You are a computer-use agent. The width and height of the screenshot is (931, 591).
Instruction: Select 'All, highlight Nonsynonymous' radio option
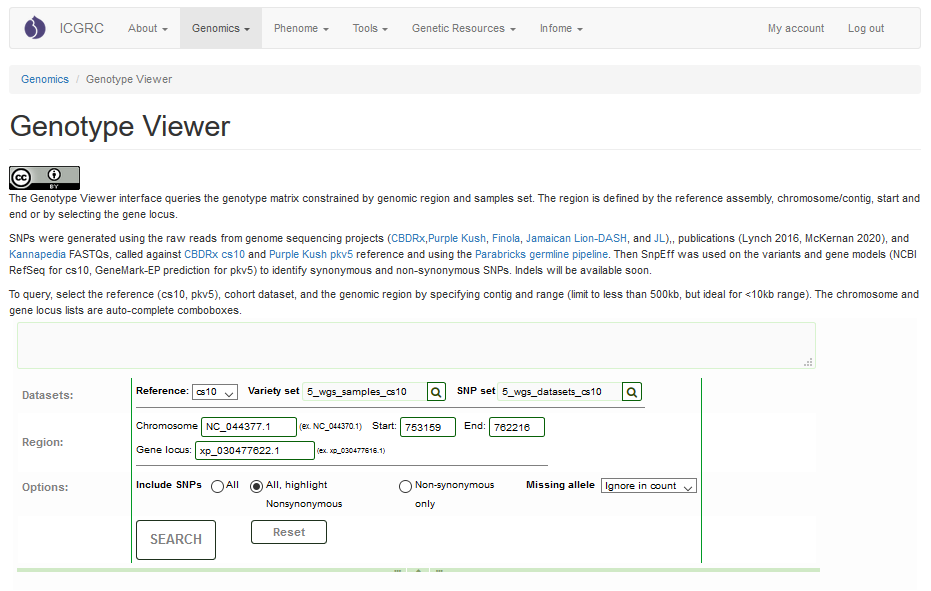(x=257, y=486)
